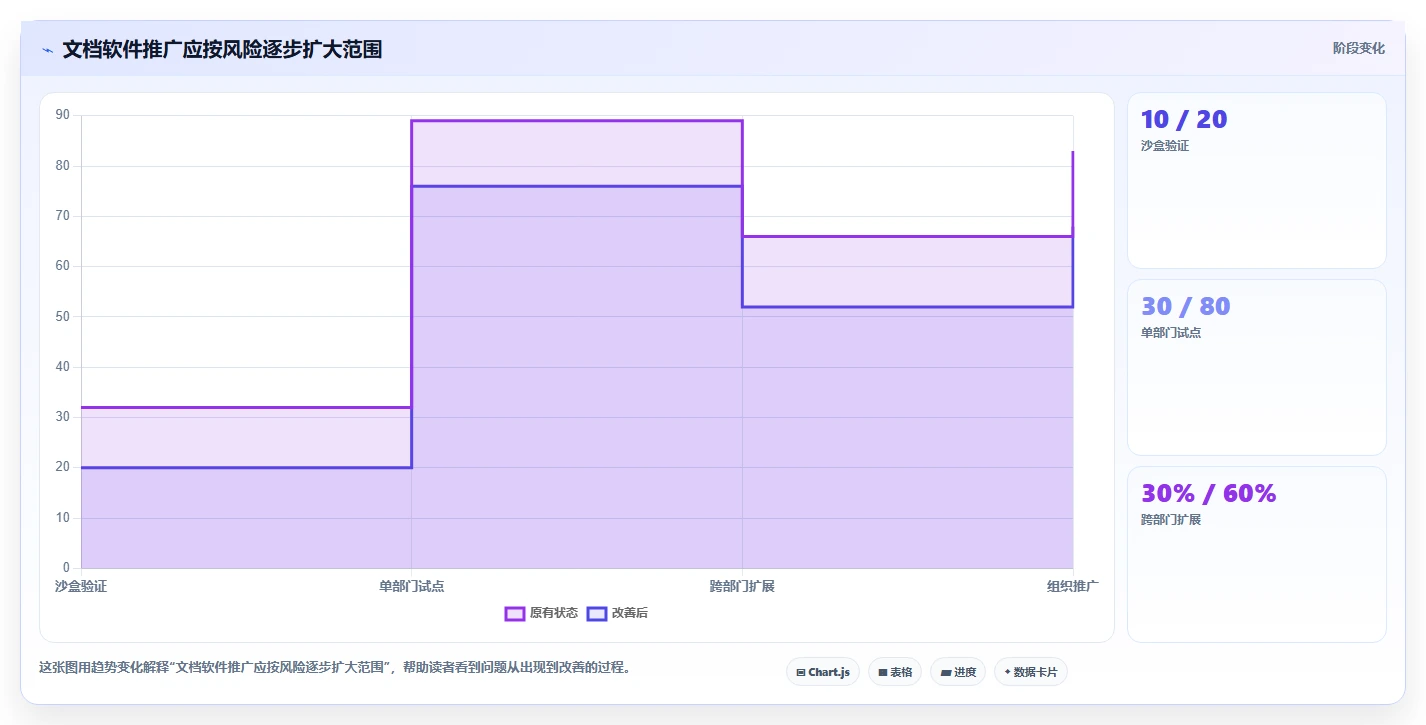Click the 单部门试点 x-axis label
This screenshot has height=725, width=1426.
click(411, 586)
